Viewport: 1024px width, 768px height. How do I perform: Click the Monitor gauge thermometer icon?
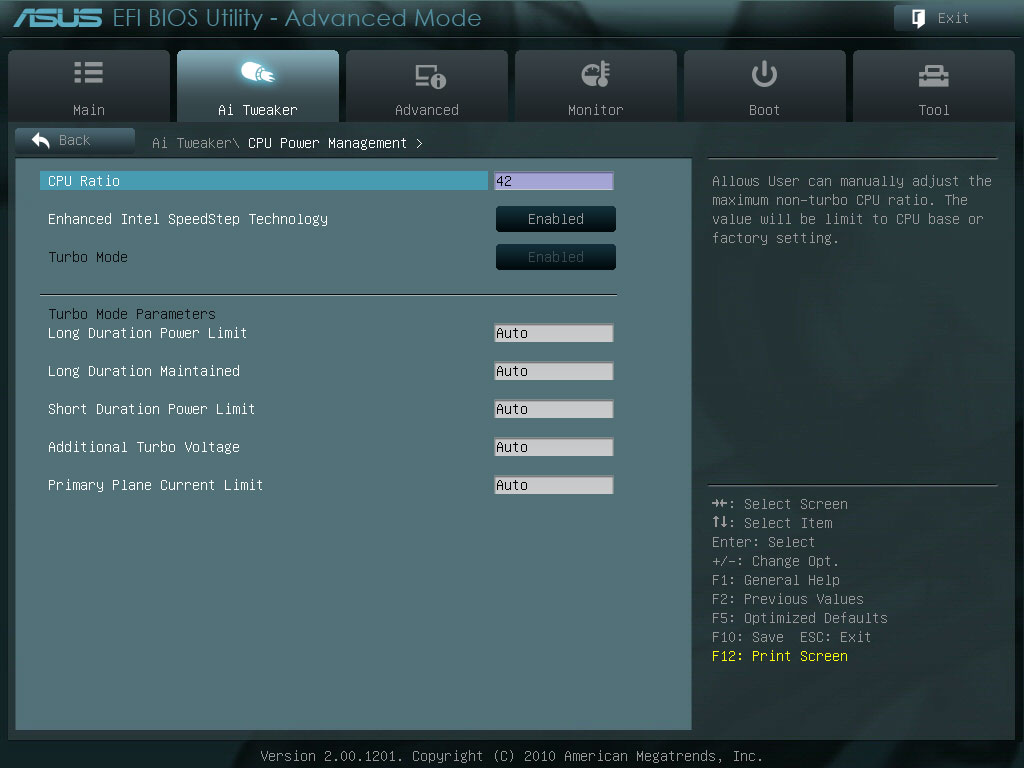[x=596, y=74]
